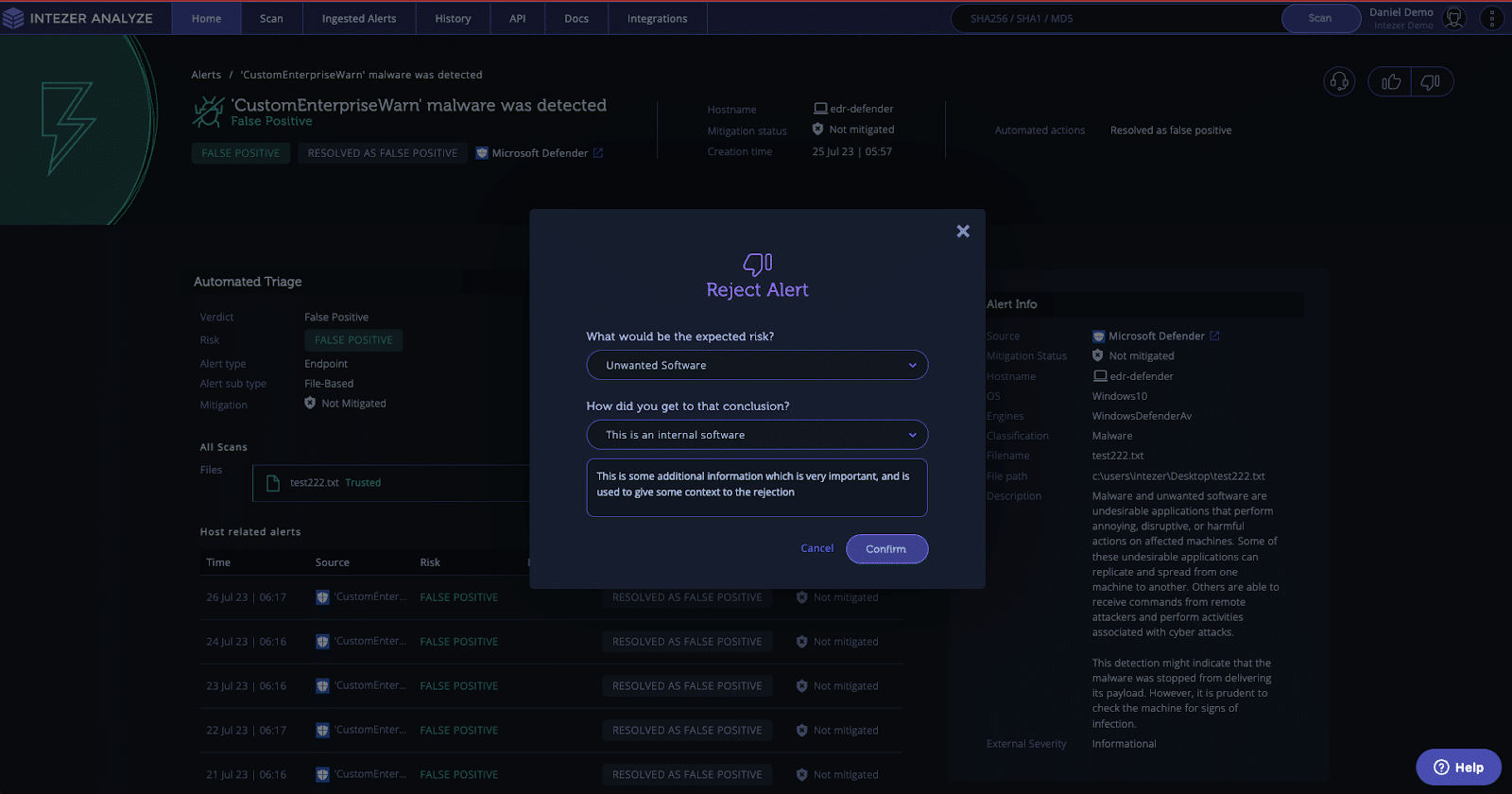The height and width of the screenshot is (794, 1512).
Task: Click Defender shield icon in 24 Jul 23 row
Action: coord(322,642)
